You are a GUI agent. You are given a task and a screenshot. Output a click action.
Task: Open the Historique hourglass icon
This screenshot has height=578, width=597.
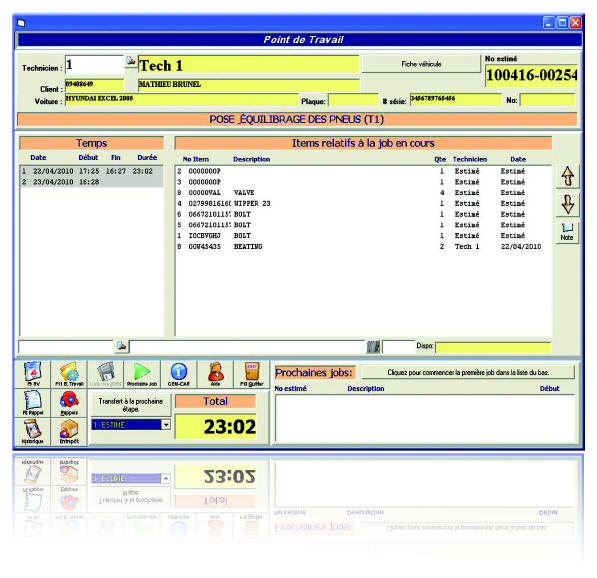(33, 432)
